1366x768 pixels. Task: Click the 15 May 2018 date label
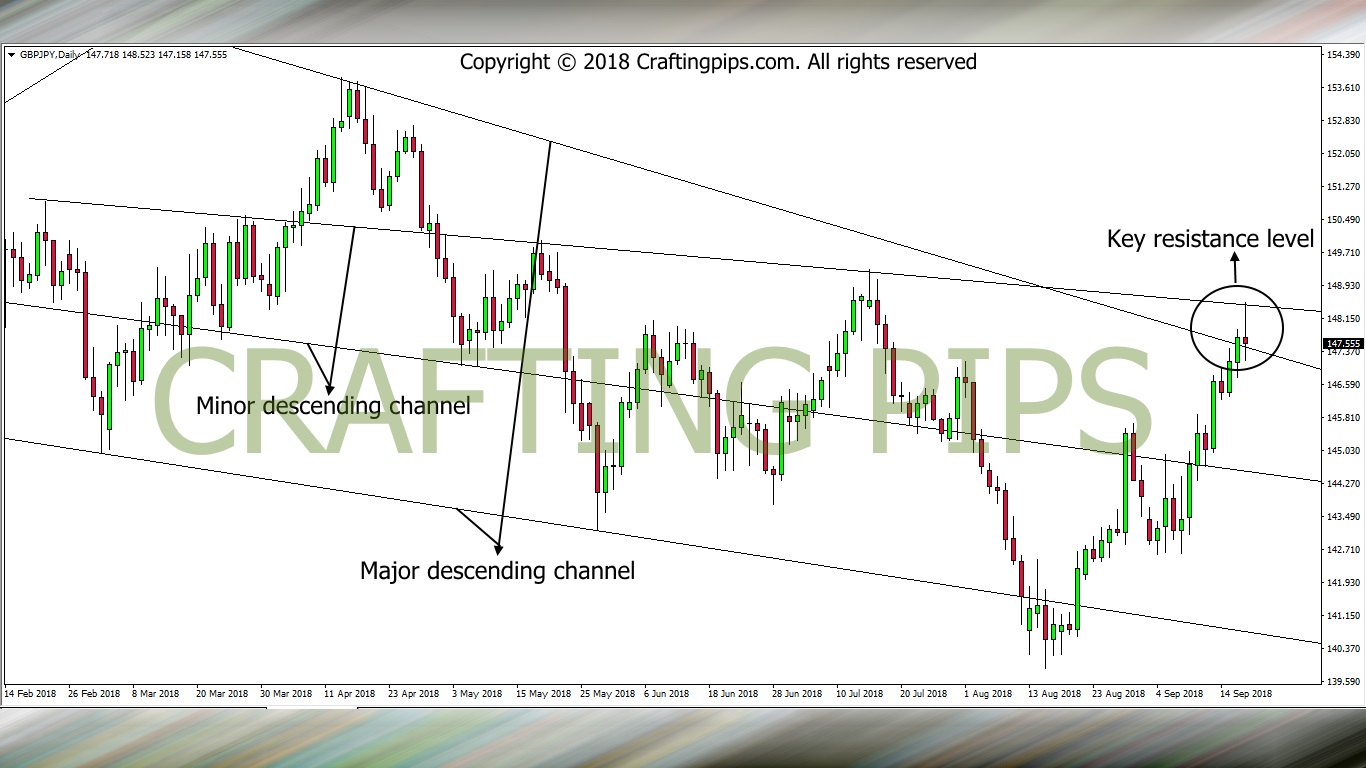click(x=543, y=693)
